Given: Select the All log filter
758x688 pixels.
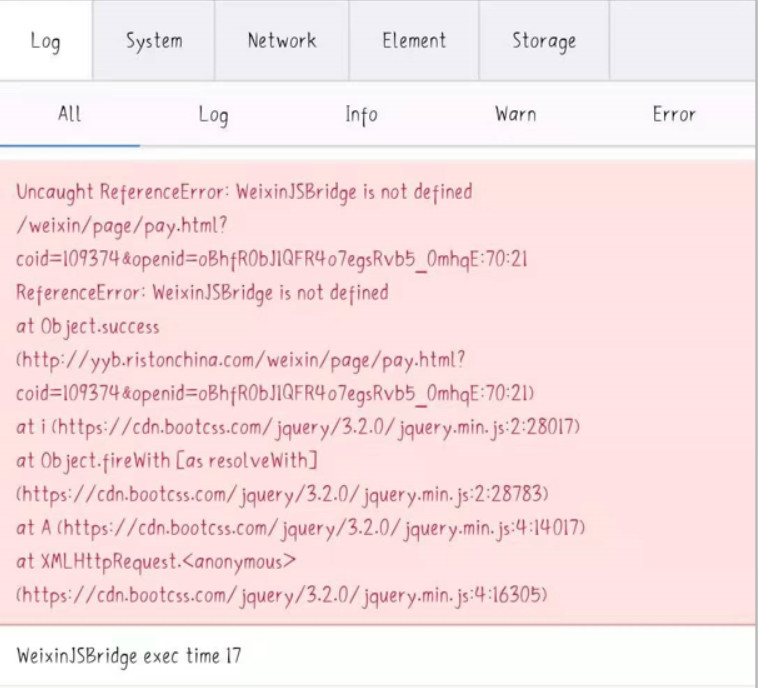Looking at the screenshot, I should (69, 115).
